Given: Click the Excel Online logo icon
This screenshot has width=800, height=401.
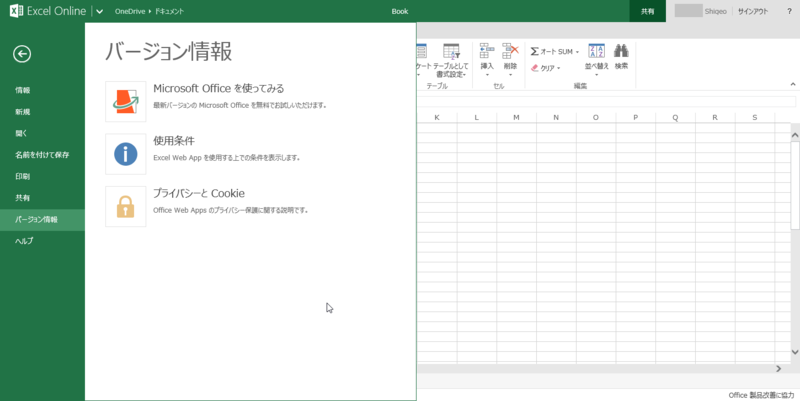Looking at the screenshot, I should 16,11.
